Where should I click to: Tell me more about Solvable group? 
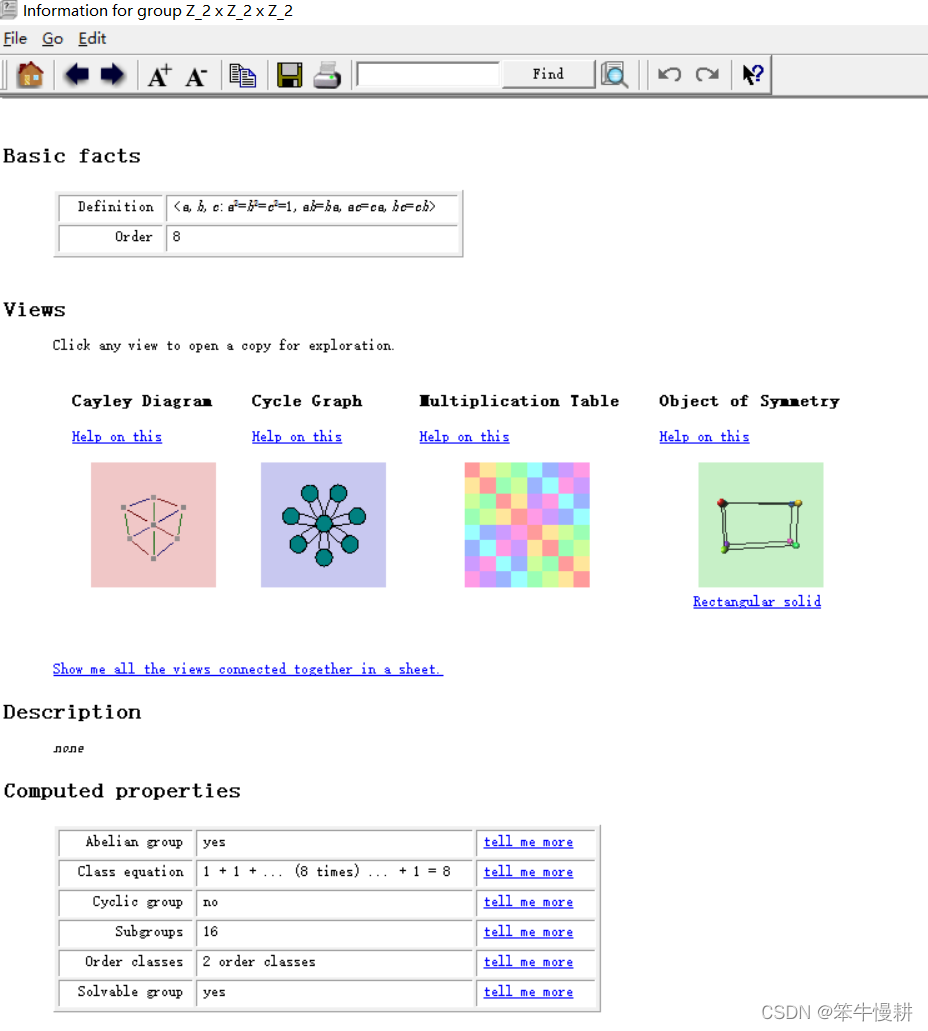(528, 992)
